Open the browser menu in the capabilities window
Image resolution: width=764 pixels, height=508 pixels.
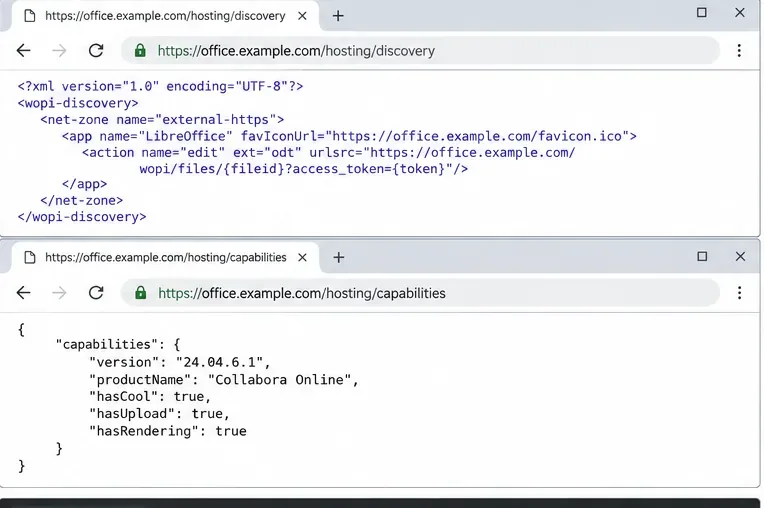click(x=740, y=293)
